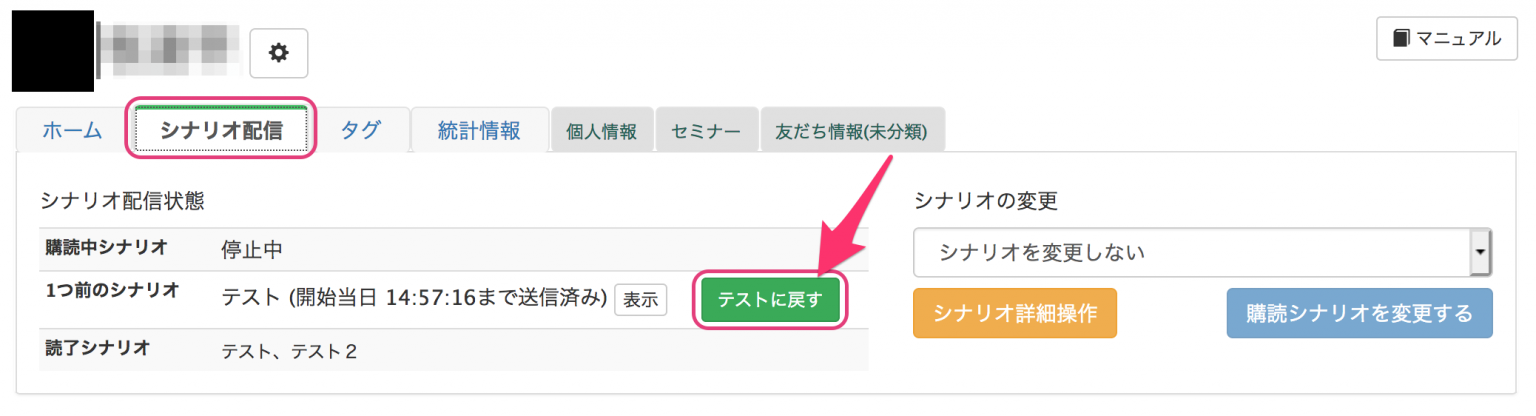Click the 表示 button beside previous scenario
Screen dimensions: 1536x416
point(641,299)
